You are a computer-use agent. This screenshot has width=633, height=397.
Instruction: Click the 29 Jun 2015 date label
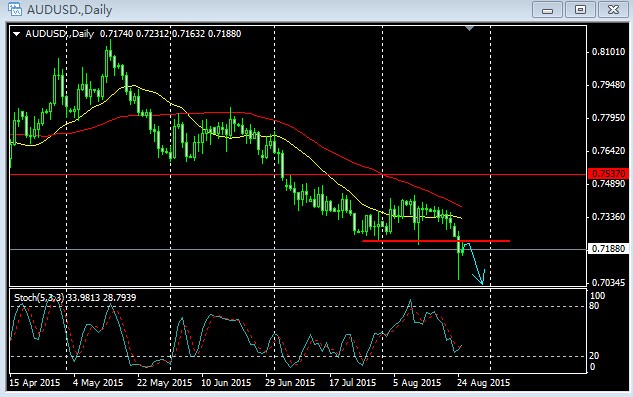[x=290, y=382]
